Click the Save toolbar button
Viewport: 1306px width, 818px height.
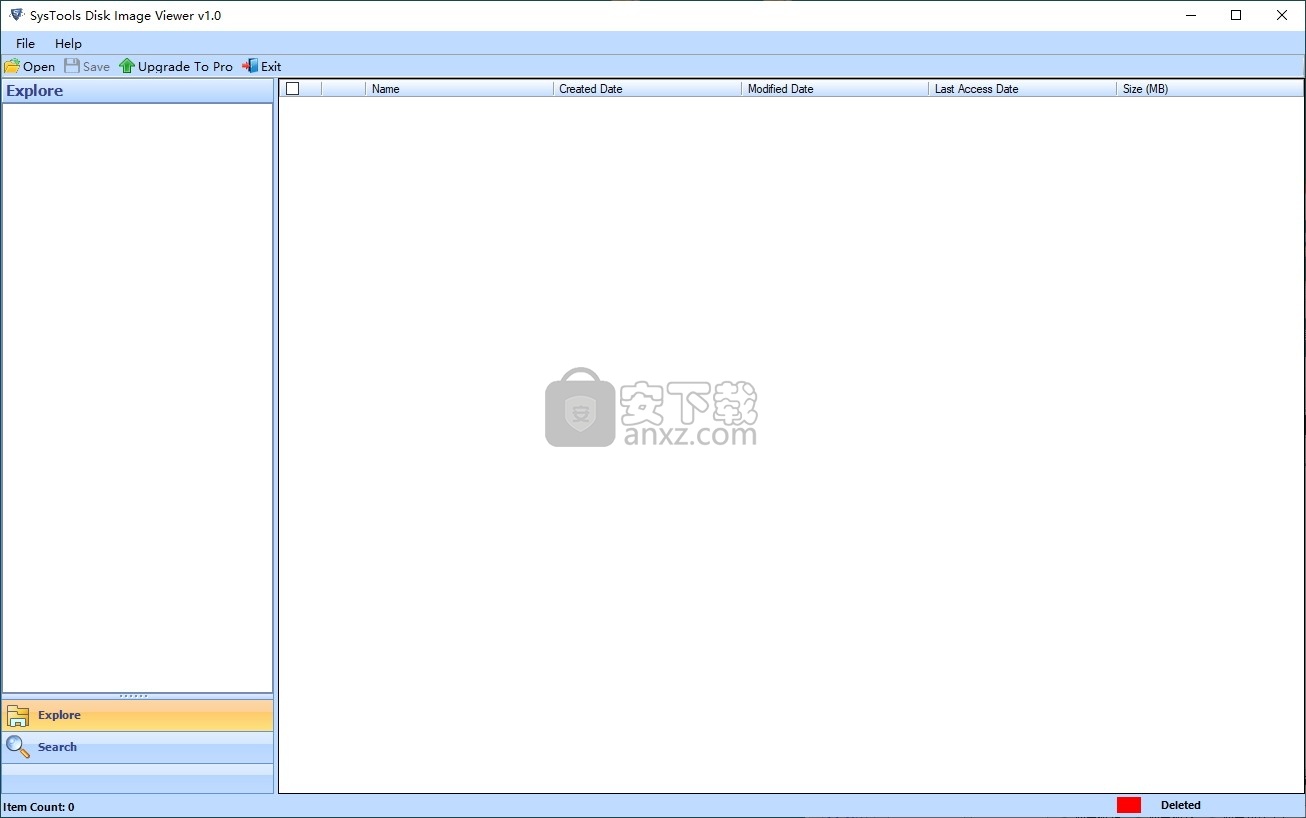(x=87, y=66)
